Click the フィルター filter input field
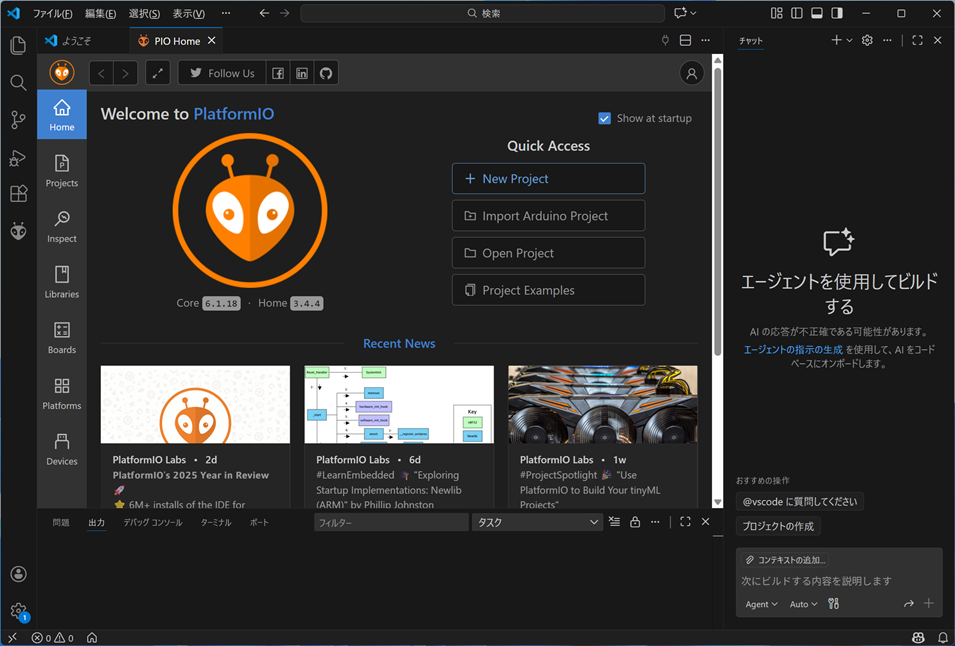Viewport: 955px width, 646px height. tap(390, 522)
